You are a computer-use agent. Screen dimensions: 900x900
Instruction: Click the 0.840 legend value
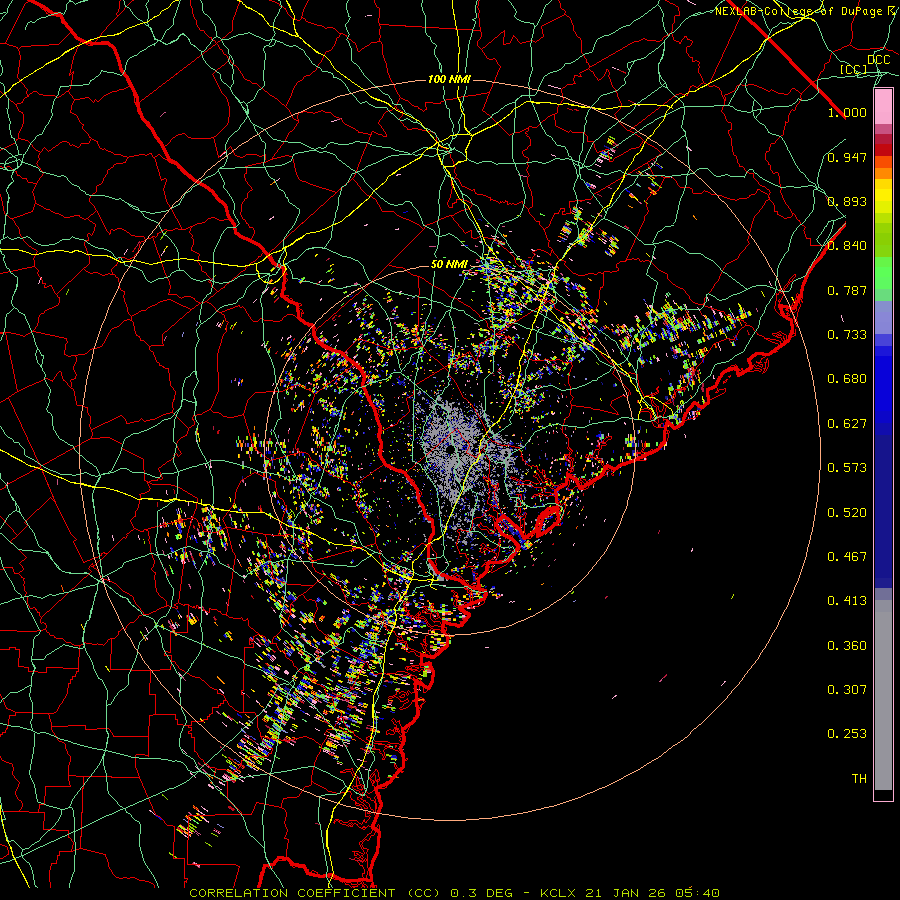point(847,246)
